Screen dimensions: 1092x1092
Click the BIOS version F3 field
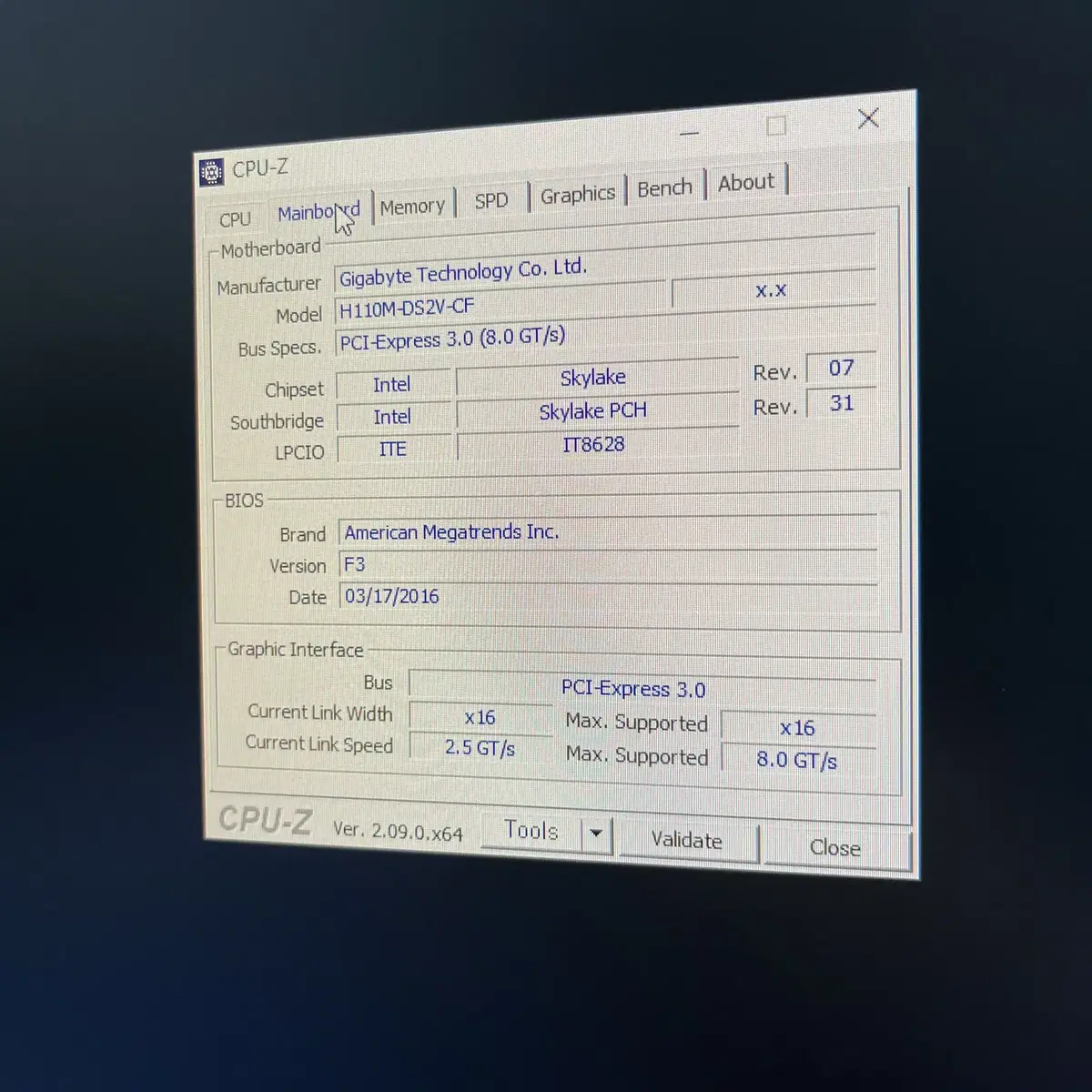click(x=608, y=565)
